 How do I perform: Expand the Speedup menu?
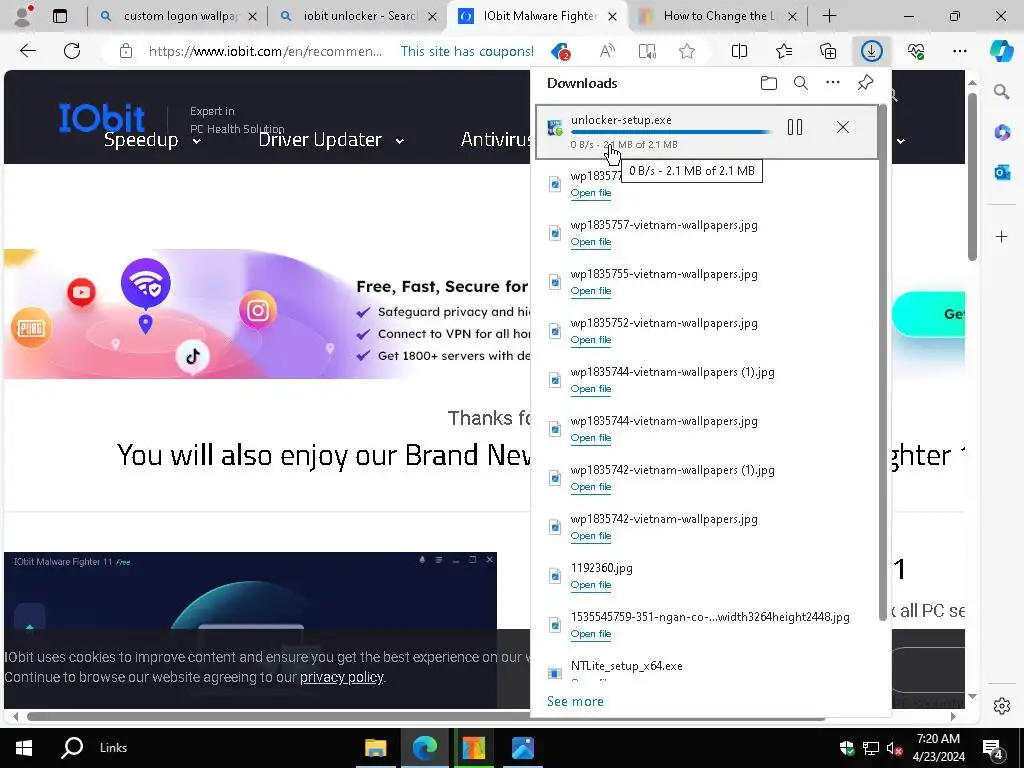pos(152,140)
